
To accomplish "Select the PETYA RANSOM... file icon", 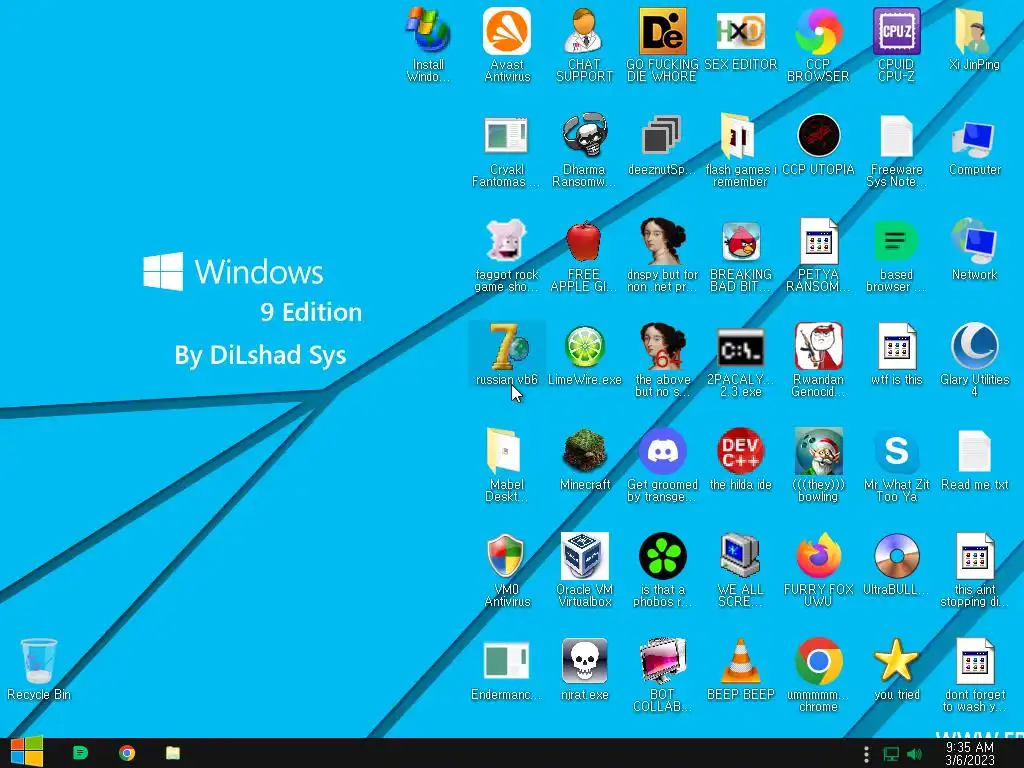I will [818, 255].
